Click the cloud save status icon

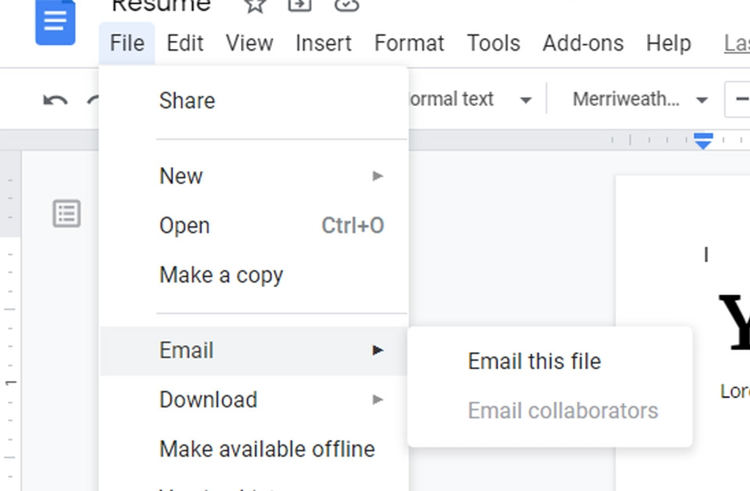click(x=346, y=5)
